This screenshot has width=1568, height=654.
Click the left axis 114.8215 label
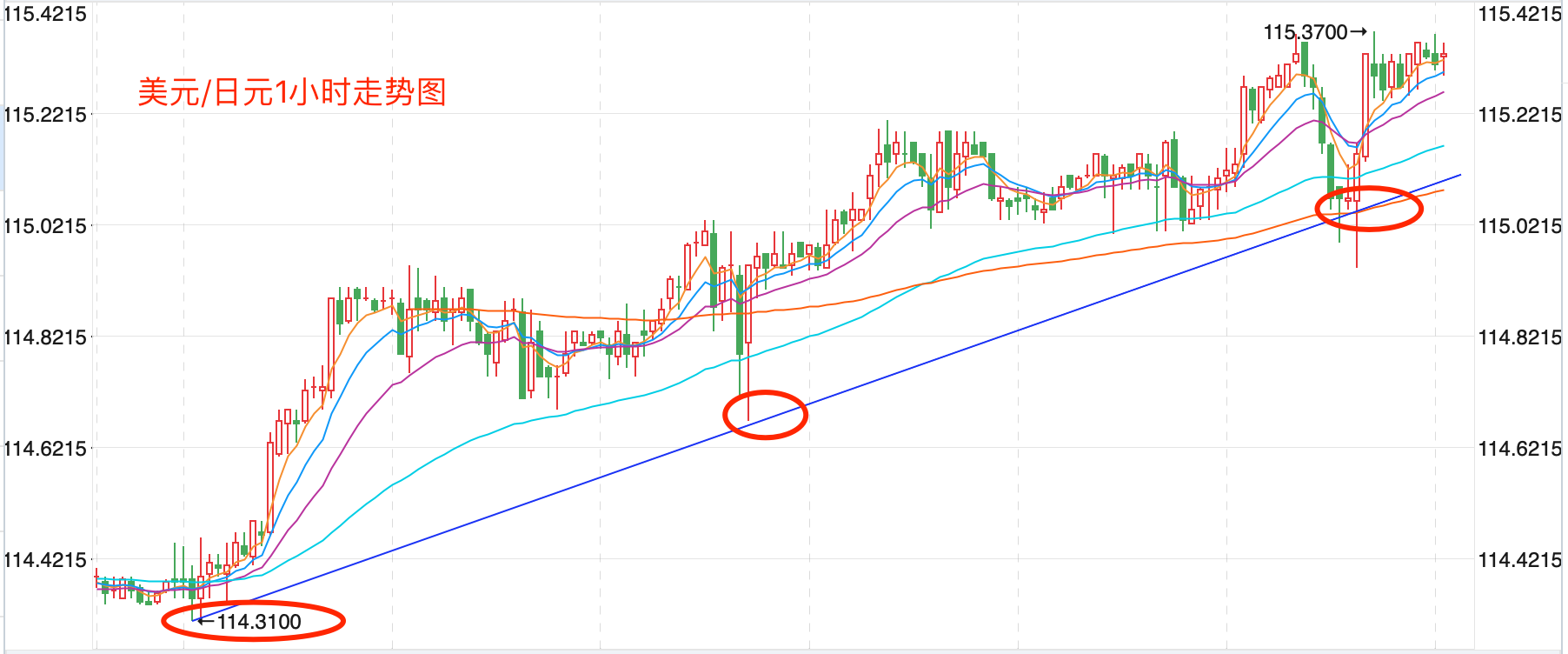(45, 337)
